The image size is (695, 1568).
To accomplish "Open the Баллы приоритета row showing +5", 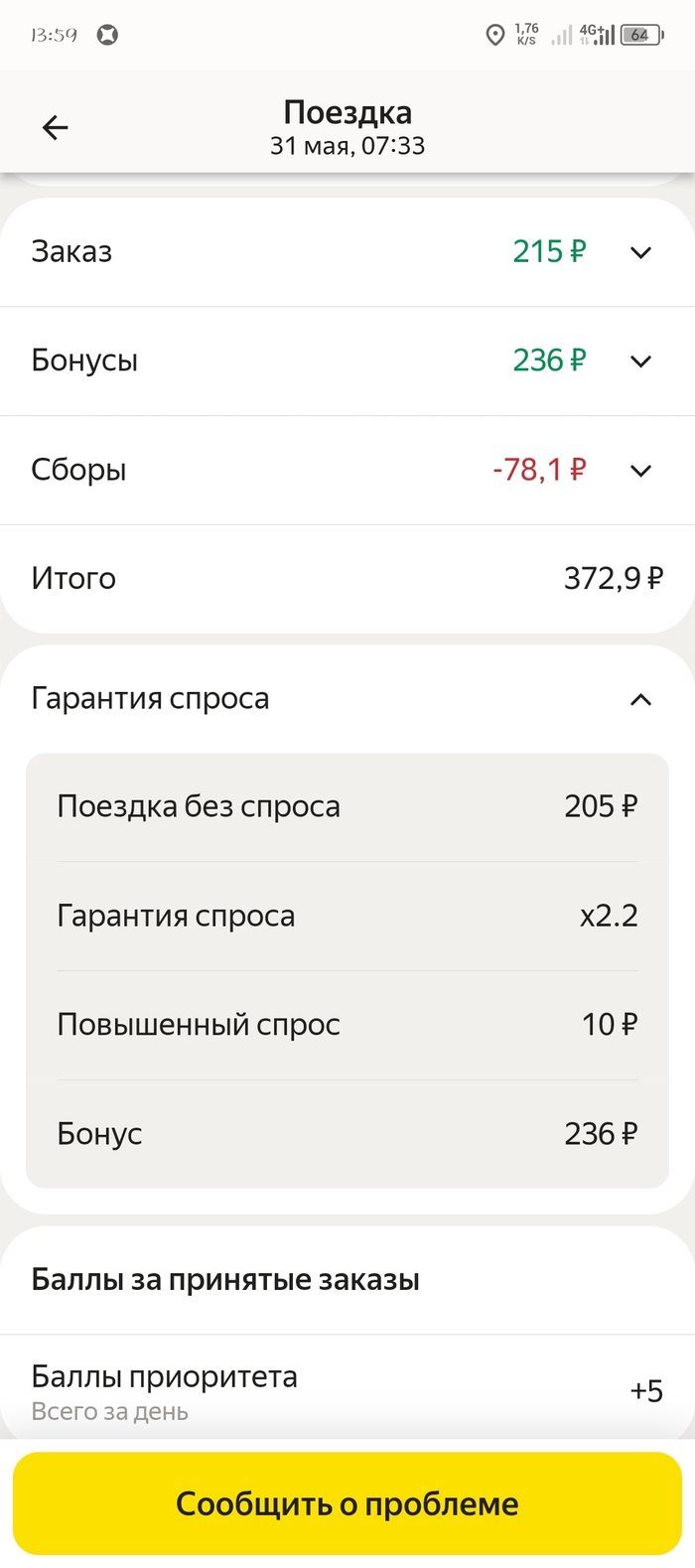I will click(x=347, y=1387).
